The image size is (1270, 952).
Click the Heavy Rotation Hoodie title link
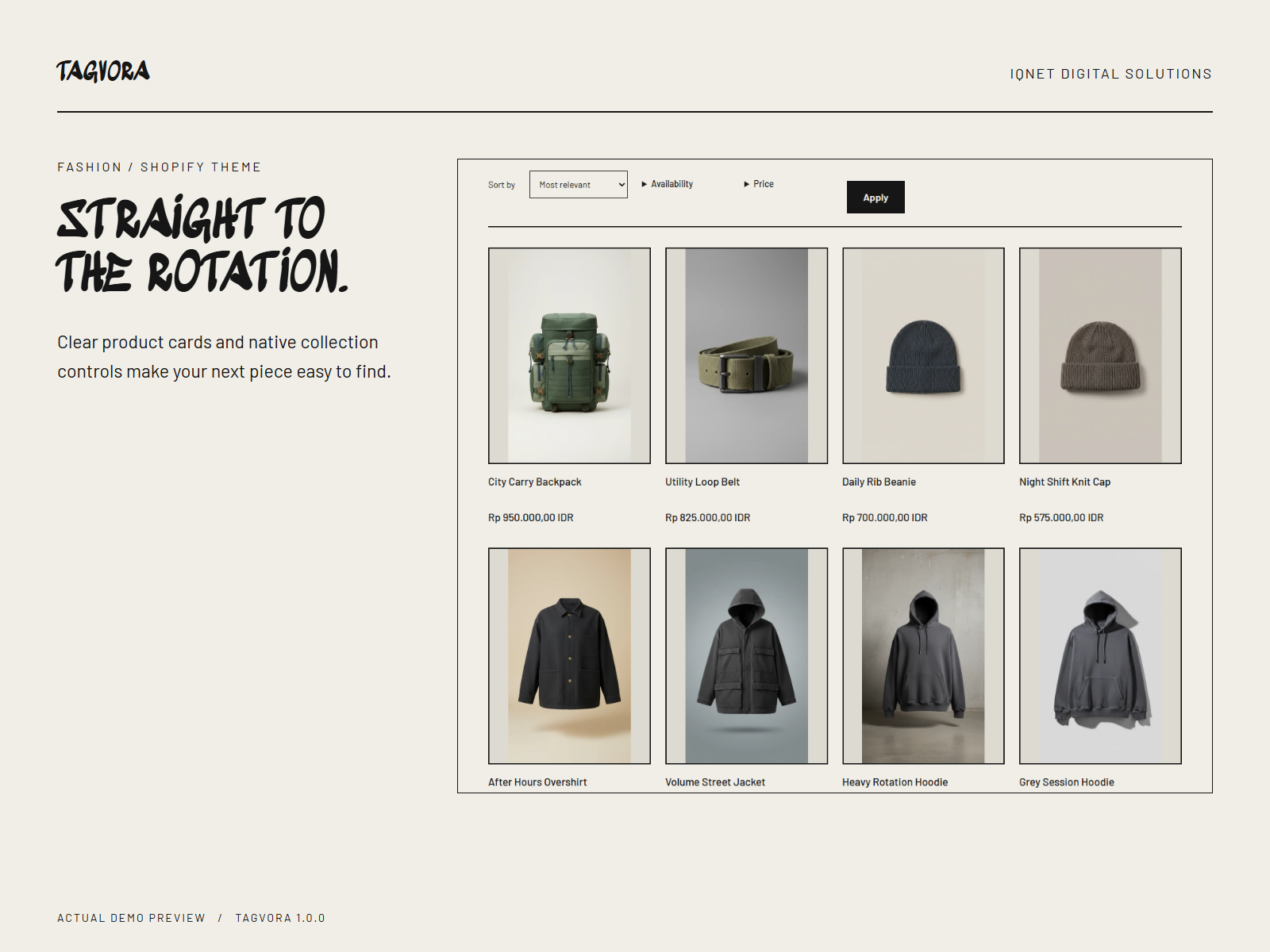click(895, 782)
